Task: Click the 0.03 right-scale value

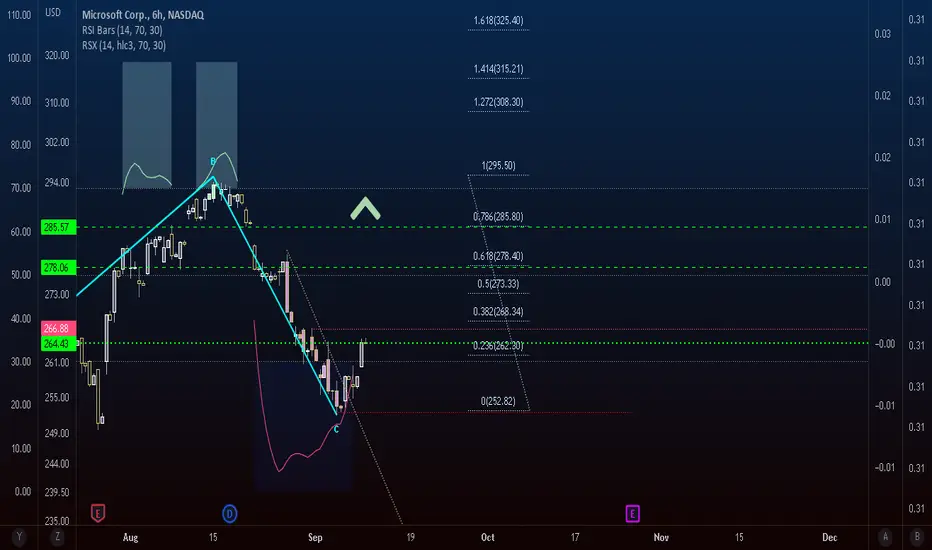Action: (883, 34)
